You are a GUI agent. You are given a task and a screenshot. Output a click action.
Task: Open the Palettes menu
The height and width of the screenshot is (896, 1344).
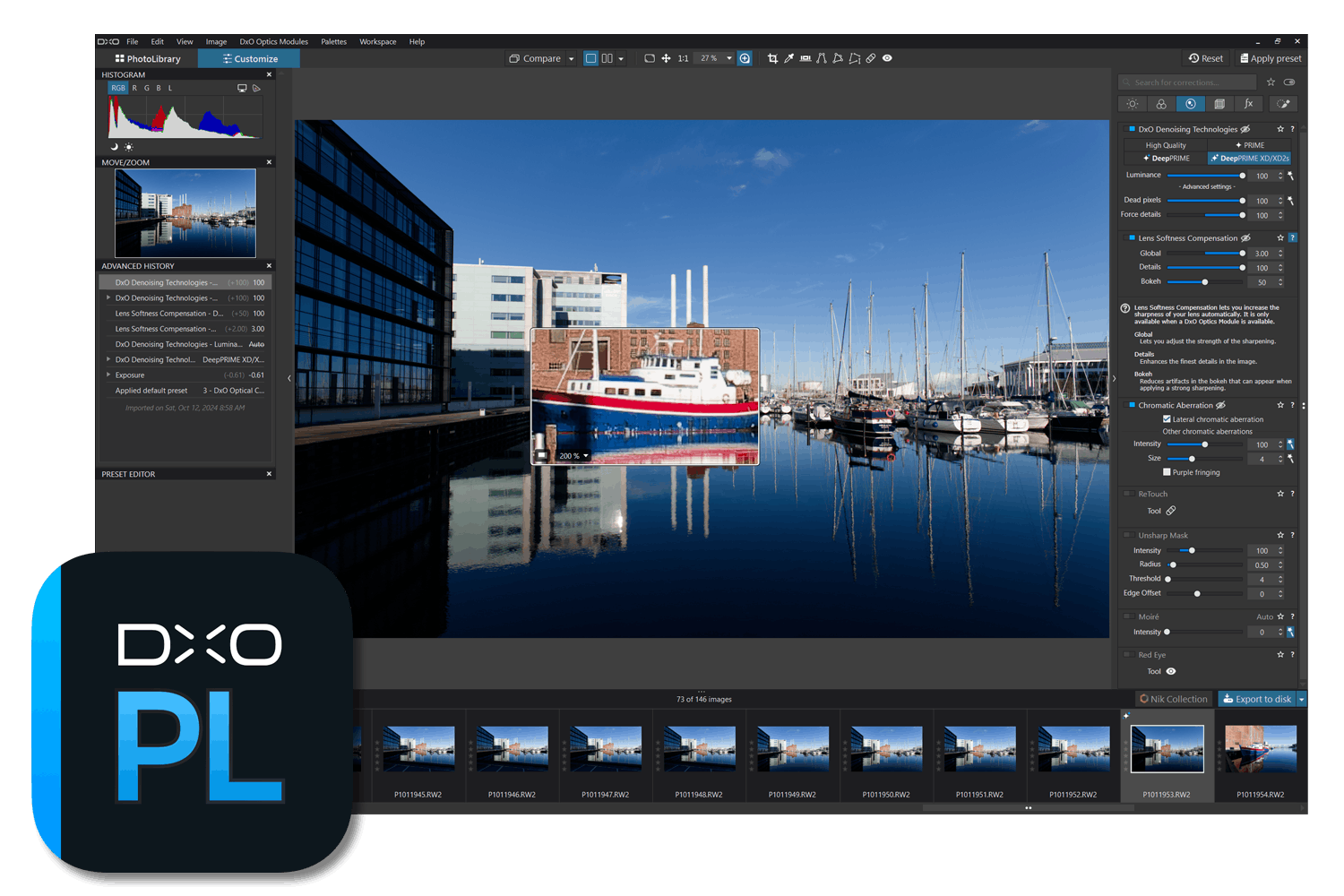coord(334,42)
